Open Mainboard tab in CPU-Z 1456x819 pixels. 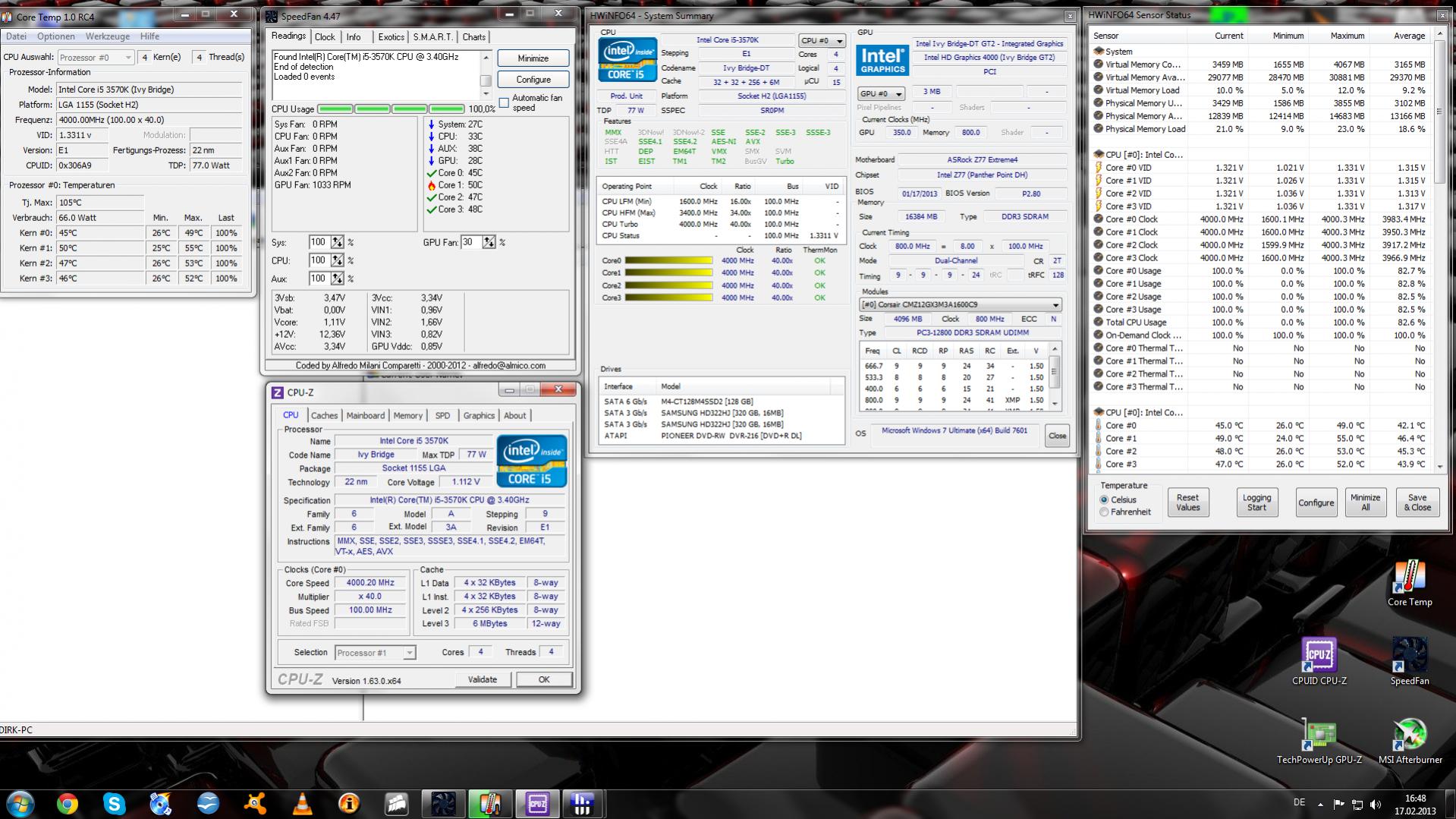[366, 416]
